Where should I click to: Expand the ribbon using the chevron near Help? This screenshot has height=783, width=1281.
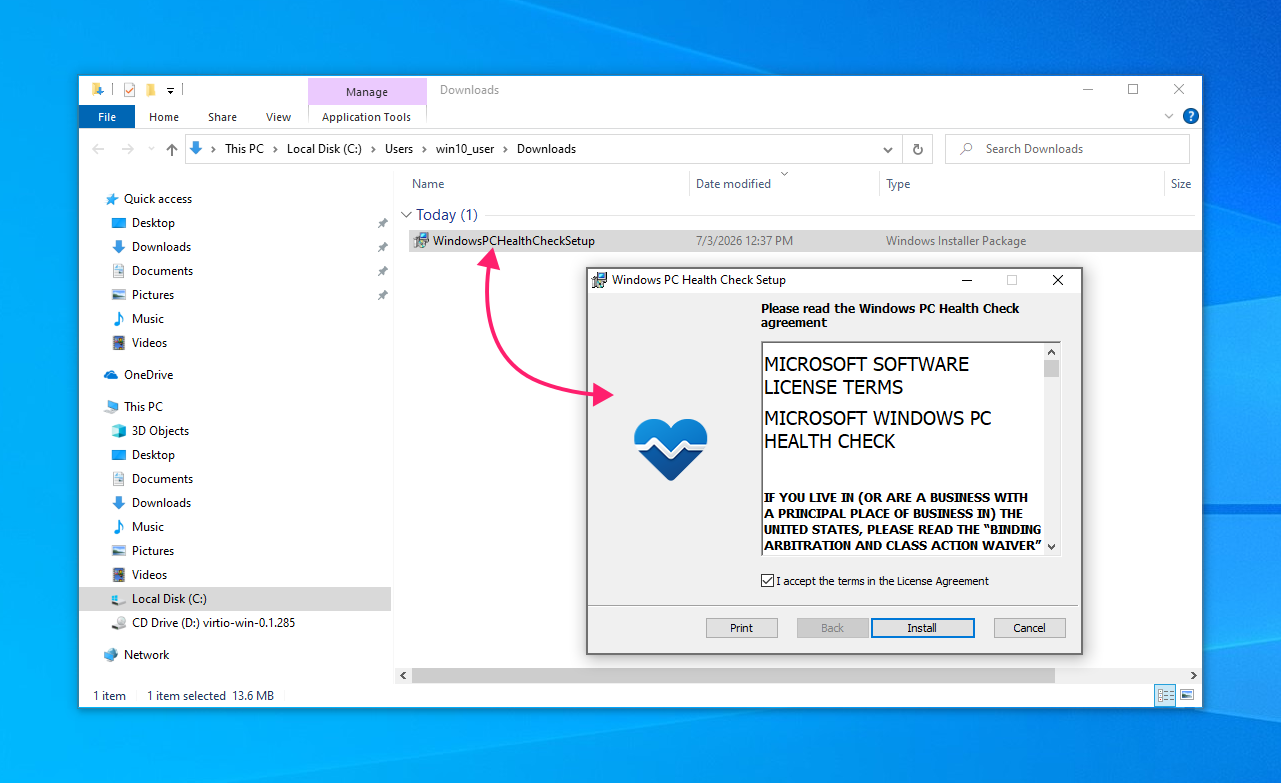(x=1169, y=117)
